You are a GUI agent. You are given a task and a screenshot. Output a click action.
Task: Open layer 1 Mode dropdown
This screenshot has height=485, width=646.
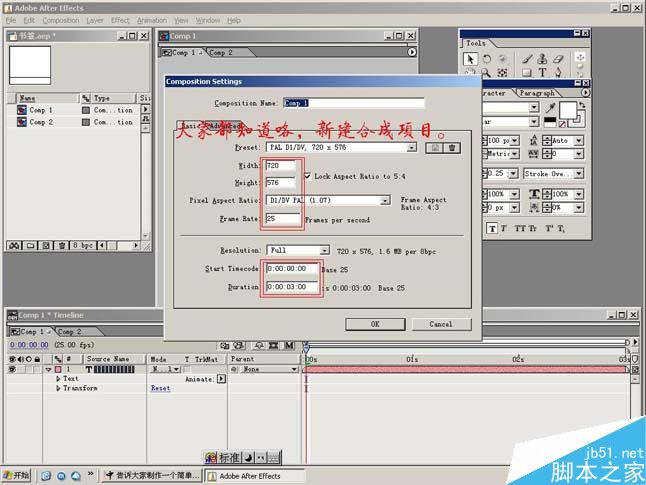coord(166,369)
